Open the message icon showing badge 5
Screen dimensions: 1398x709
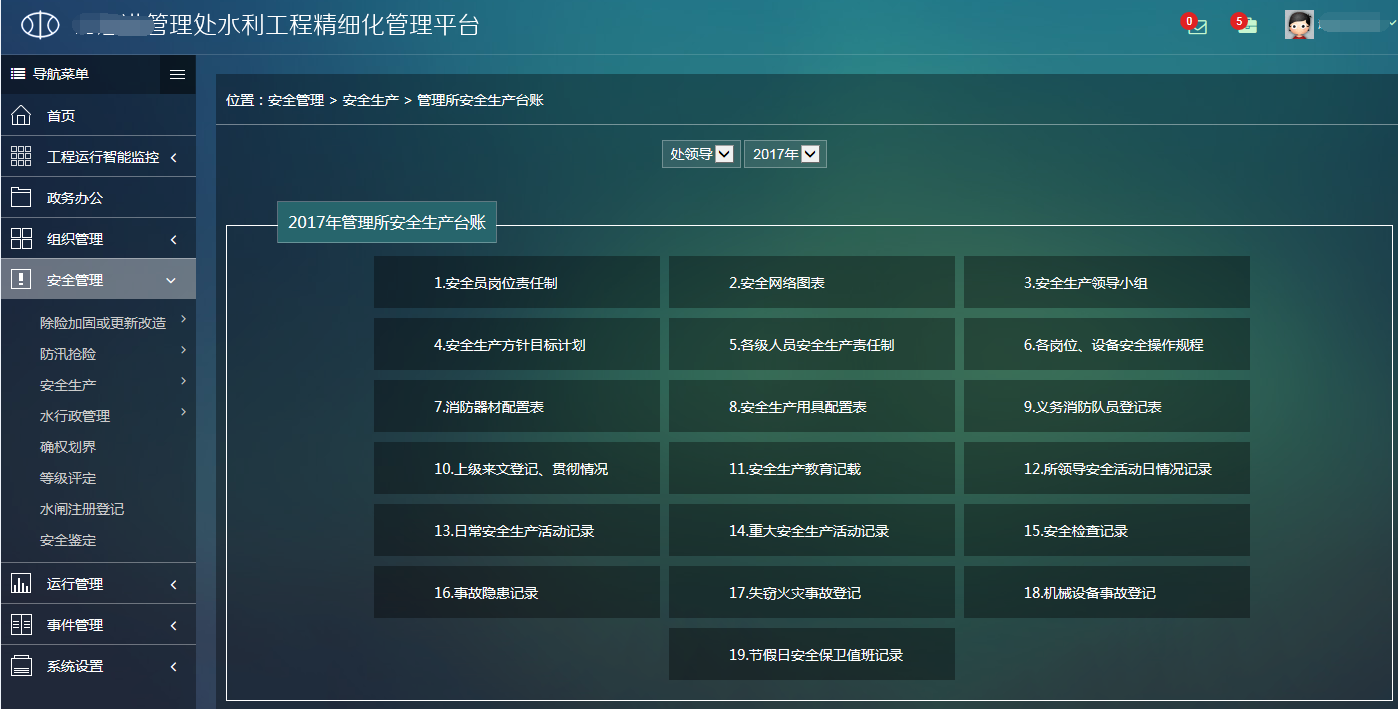[x=1246, y=26]
